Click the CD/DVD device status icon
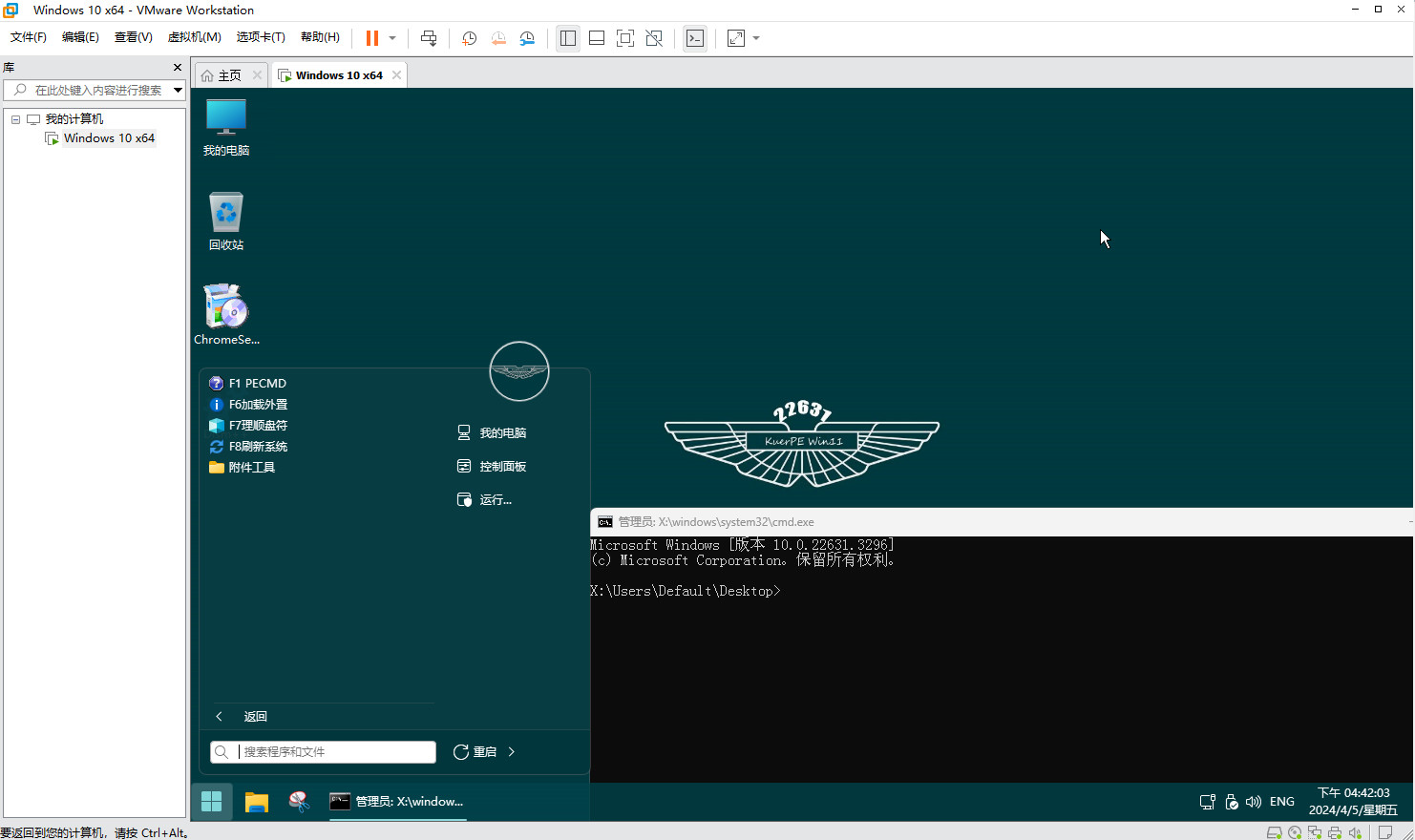Viewport: 1415px width, 840px height. (x=1295, y=833)
